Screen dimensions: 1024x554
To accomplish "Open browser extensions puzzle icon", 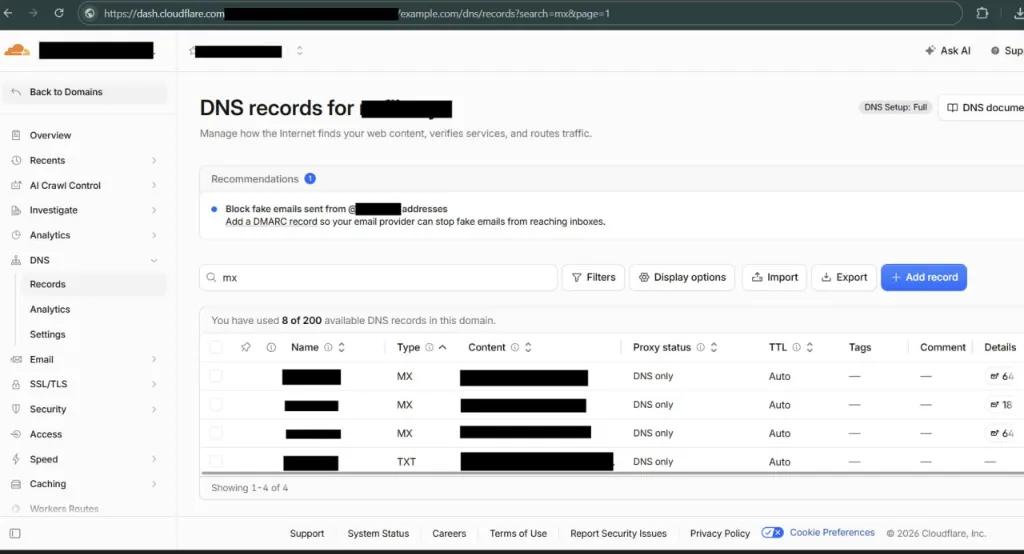I will (982, 13).
